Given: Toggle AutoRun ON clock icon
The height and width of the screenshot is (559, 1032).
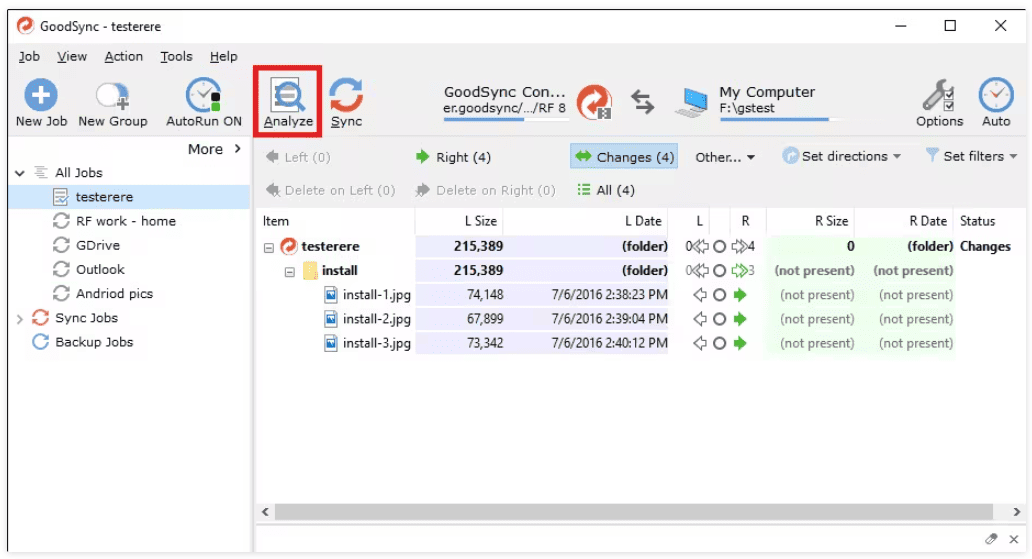Looking at the screenshot, I should coord(203,95).
